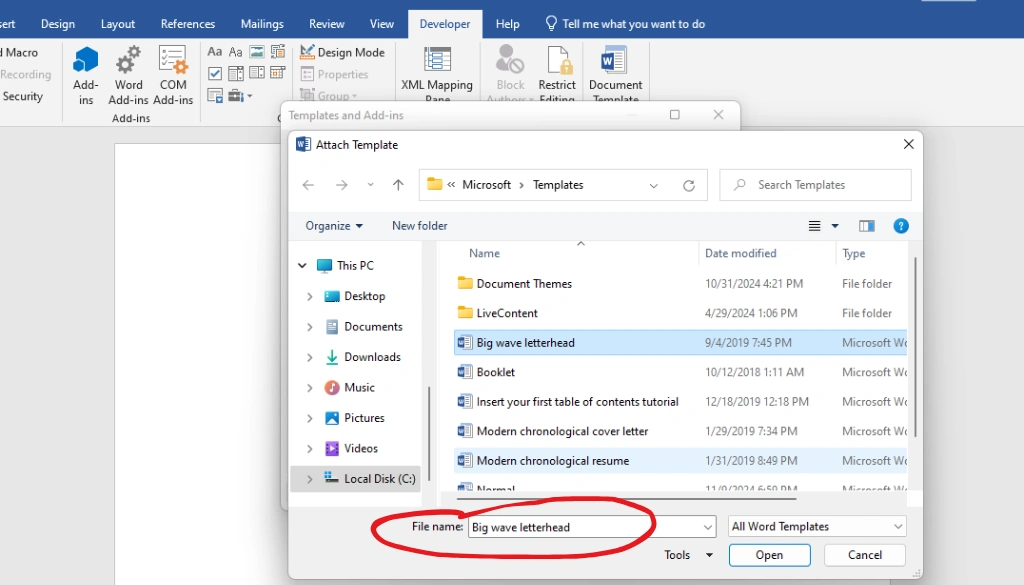This screenshot has width=1024, height=585.
Task: Open All Word Templates filter dropdown
Action: click(817, 526)
